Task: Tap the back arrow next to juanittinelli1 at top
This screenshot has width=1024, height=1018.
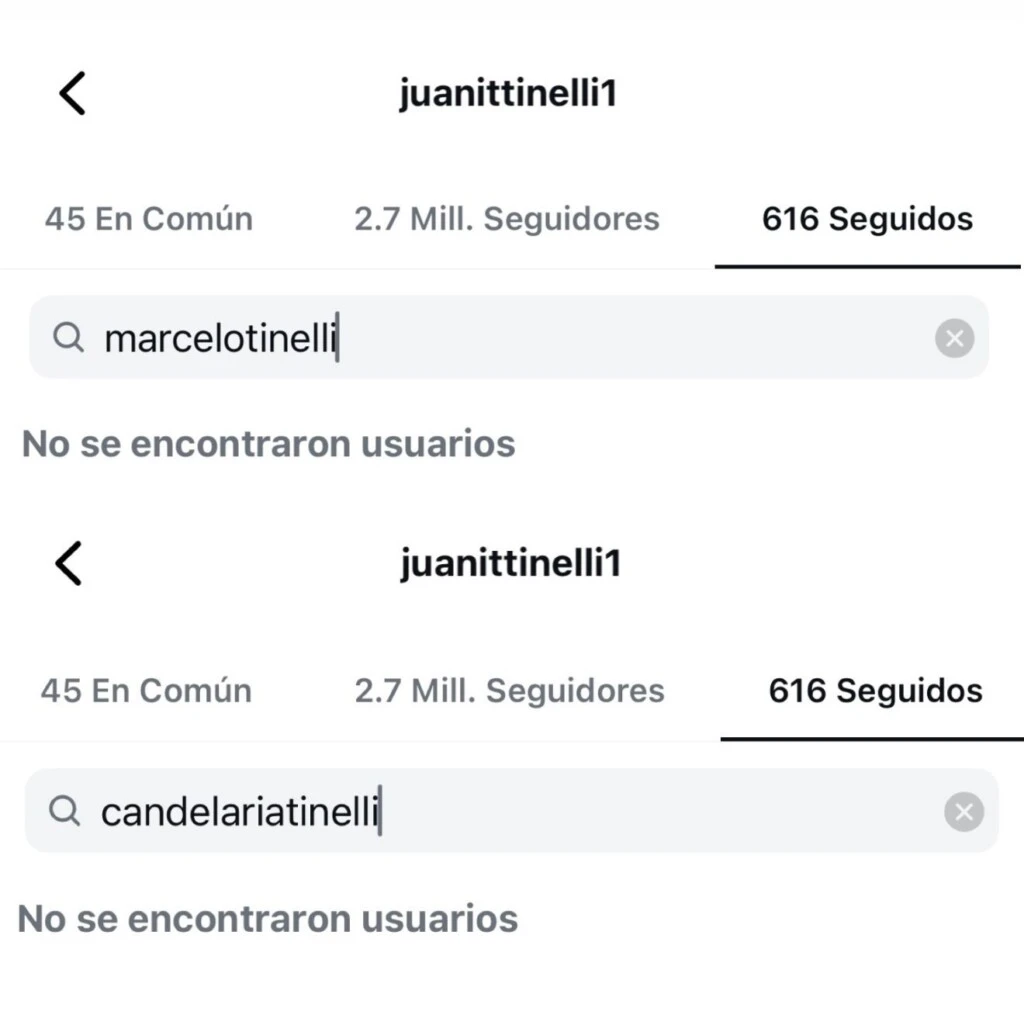Action: pos(70,92)
